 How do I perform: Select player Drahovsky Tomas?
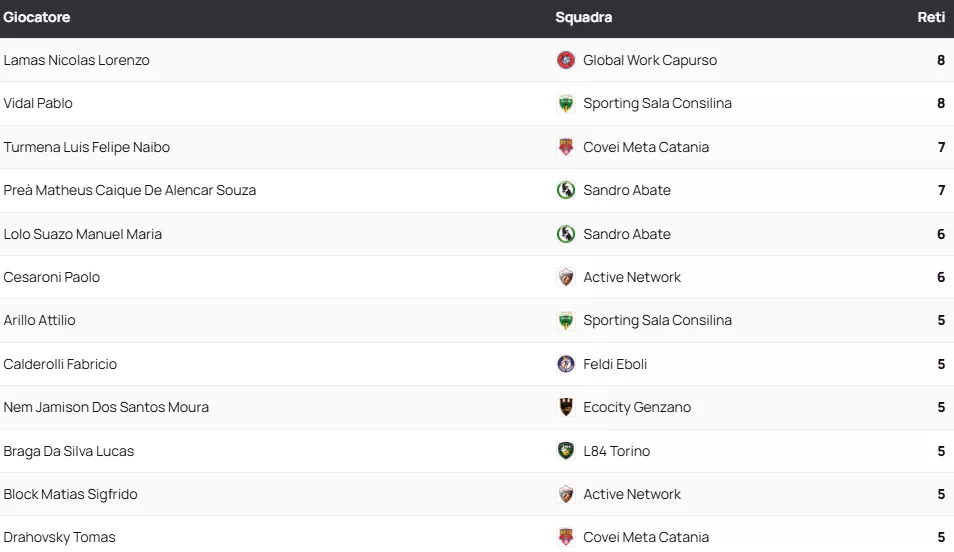click(60, 537)
